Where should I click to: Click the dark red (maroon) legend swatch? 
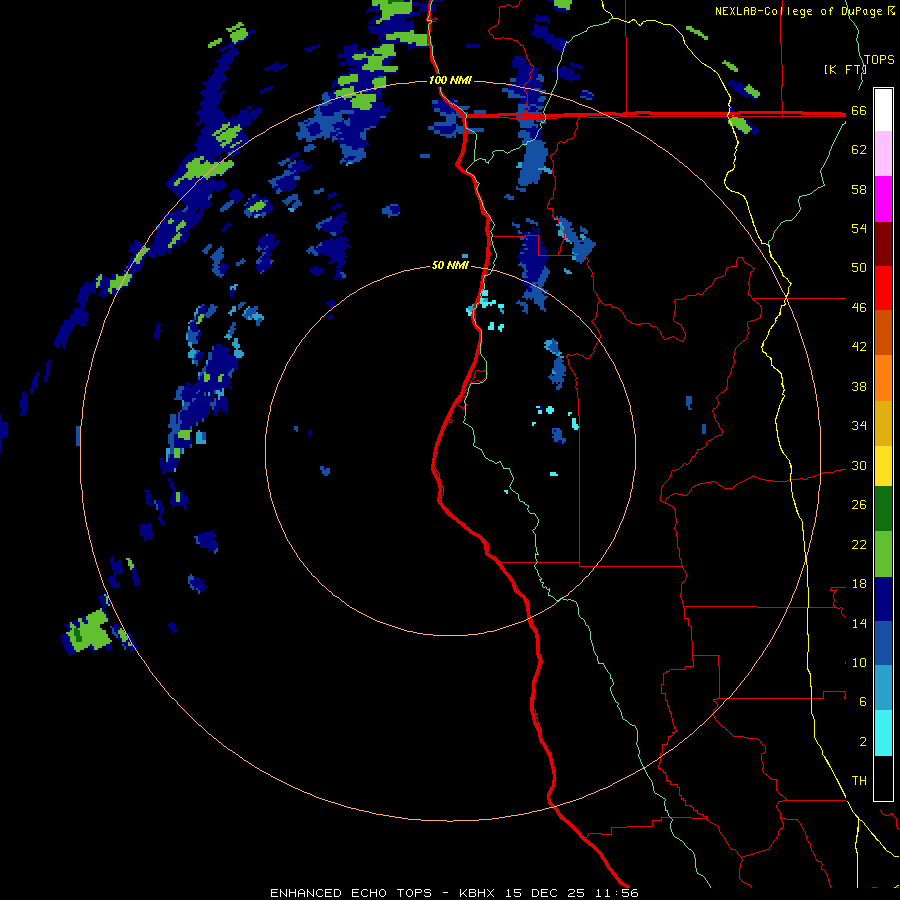[883, 244]
